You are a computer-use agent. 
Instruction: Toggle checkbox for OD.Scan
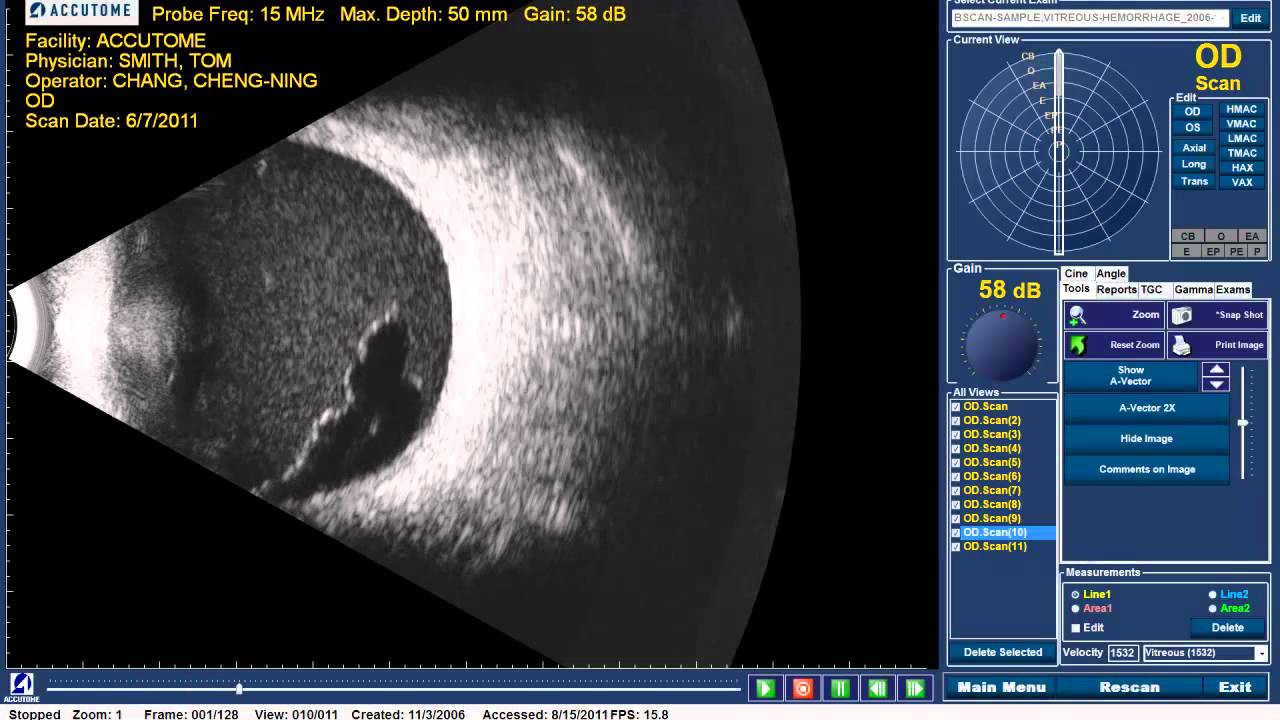(956, 407)
